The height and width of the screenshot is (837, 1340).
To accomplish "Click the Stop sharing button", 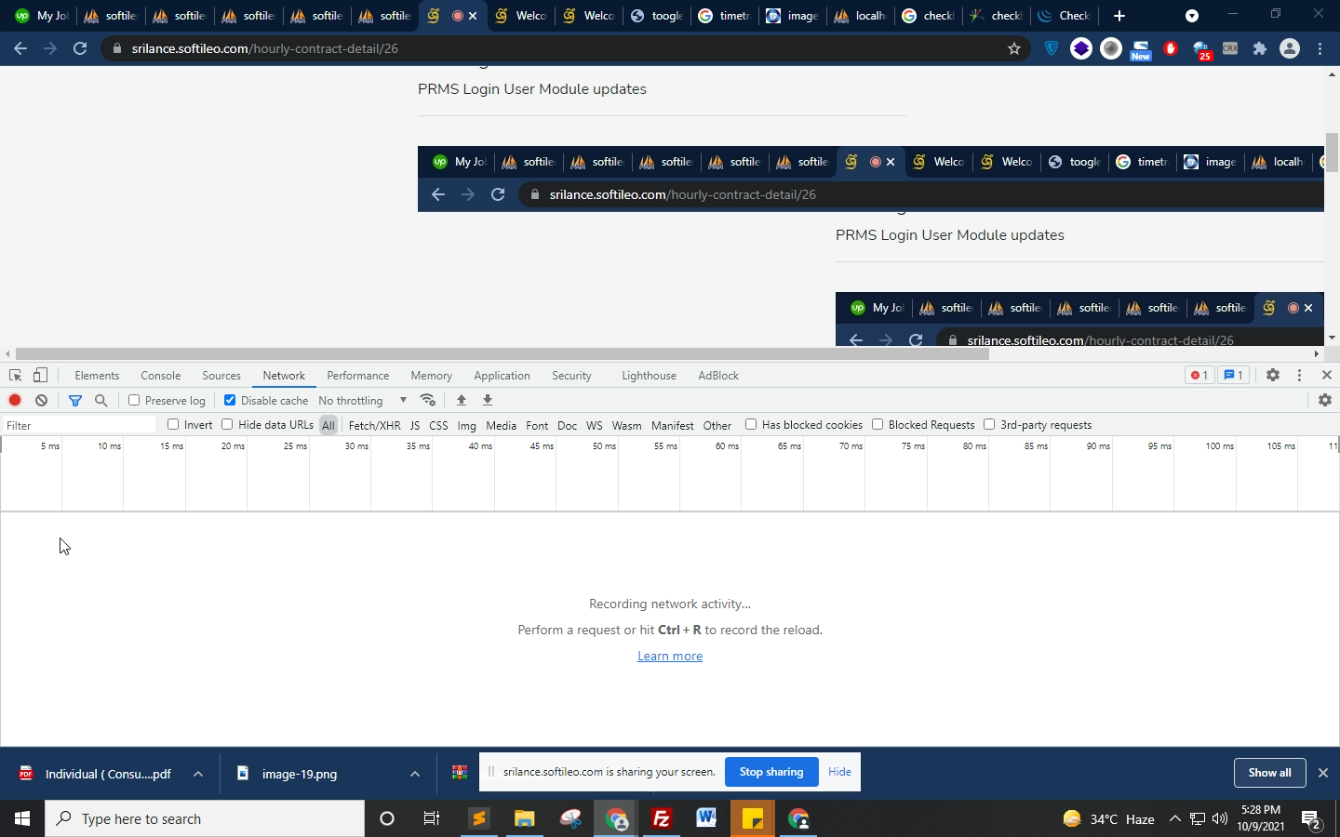I will pyautogui.click(x=771, y=772).
